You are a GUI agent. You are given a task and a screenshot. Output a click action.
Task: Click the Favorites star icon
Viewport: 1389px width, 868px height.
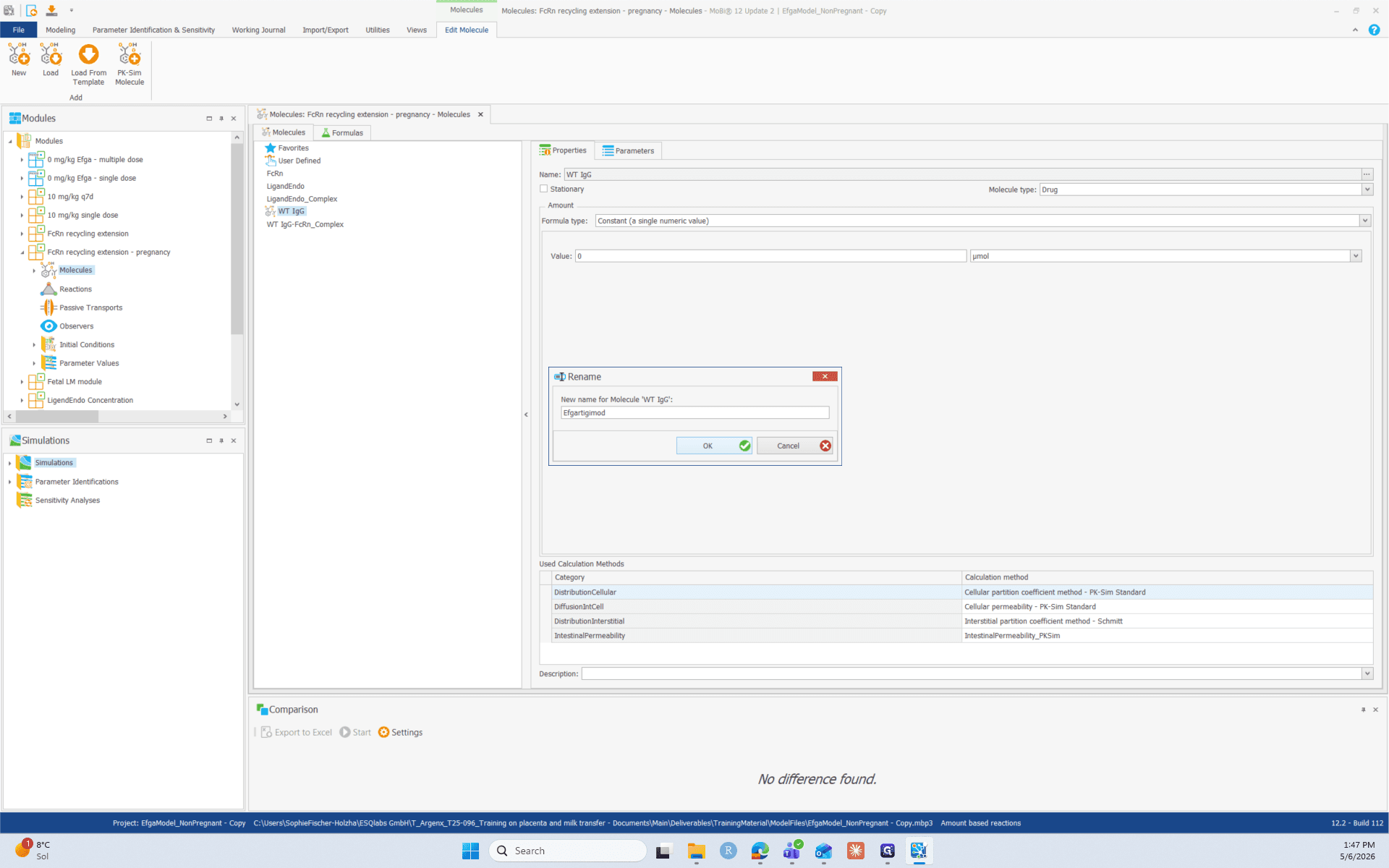click(271, 148)
